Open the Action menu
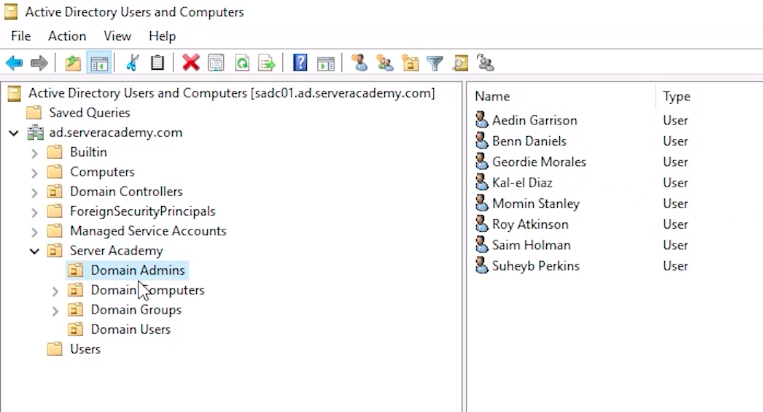The height and width of the screenshot is (412, 763). [x=67, y=36]
